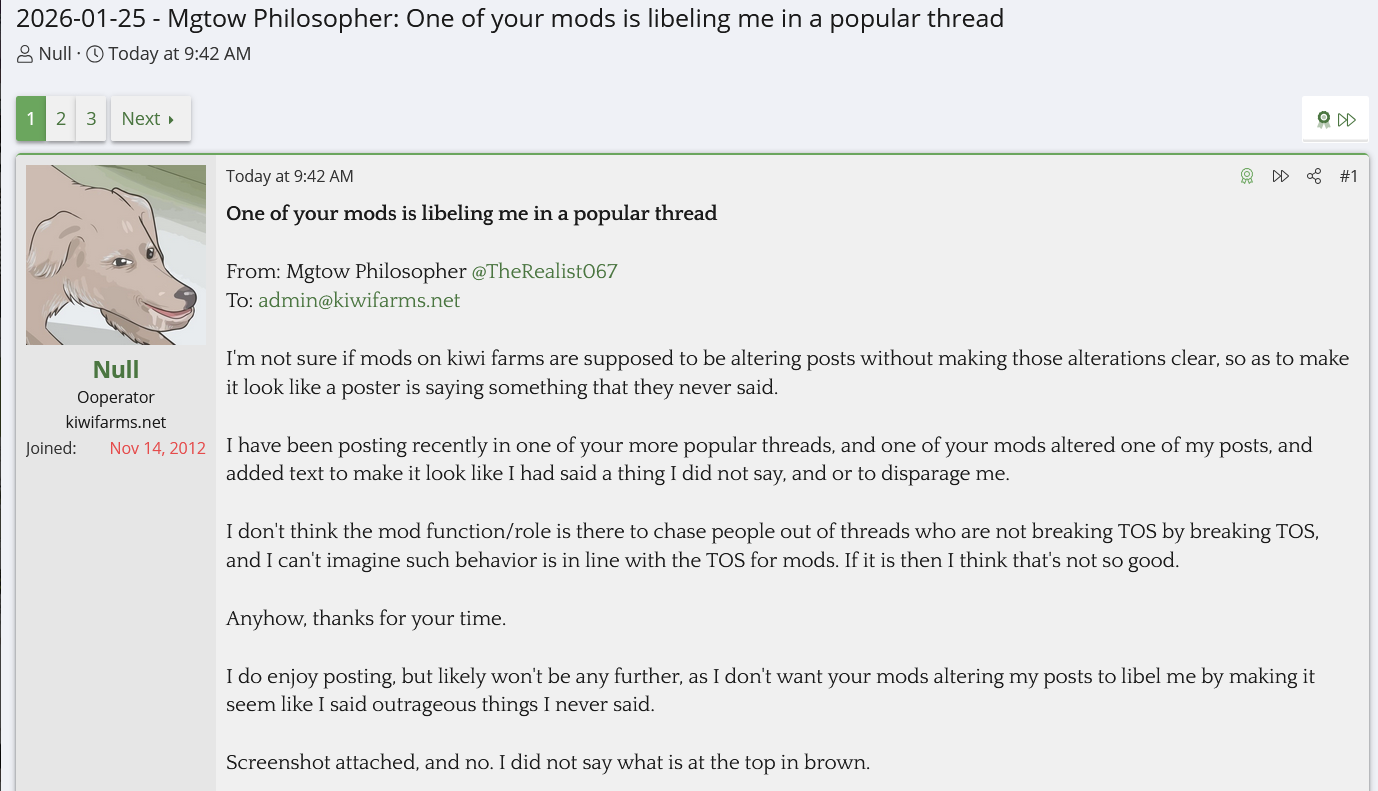The height and width of the screenshot is (791, 1378).
Task: Click the fast-forward arrows in the top-right box
Action: click(1347, 120)
